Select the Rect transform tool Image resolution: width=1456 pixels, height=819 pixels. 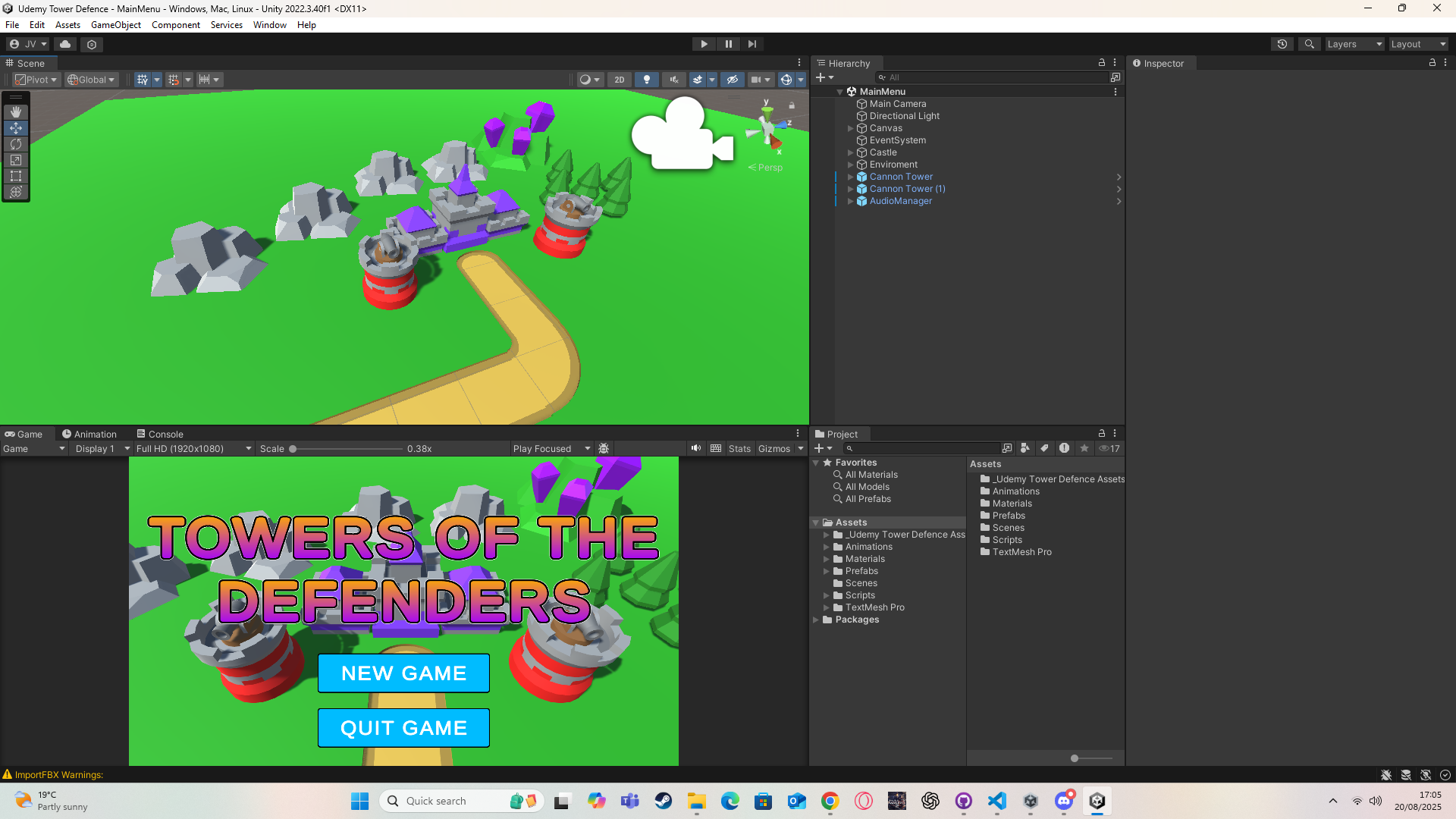16,176
